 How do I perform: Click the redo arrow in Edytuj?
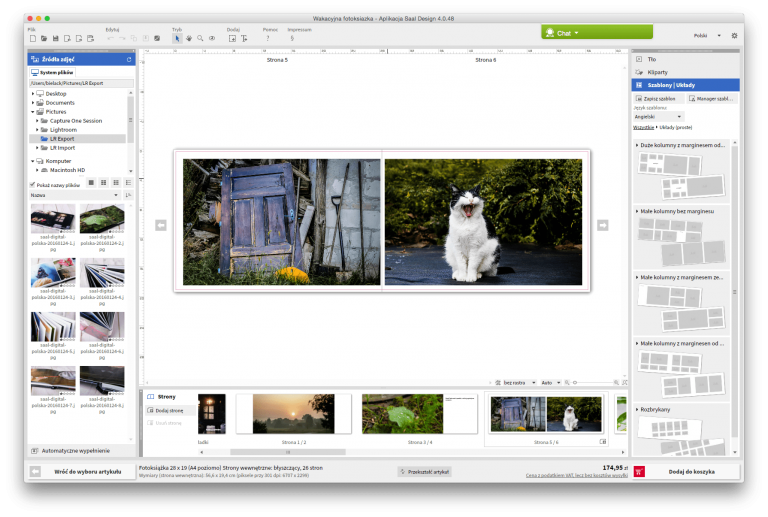point(122,38)
